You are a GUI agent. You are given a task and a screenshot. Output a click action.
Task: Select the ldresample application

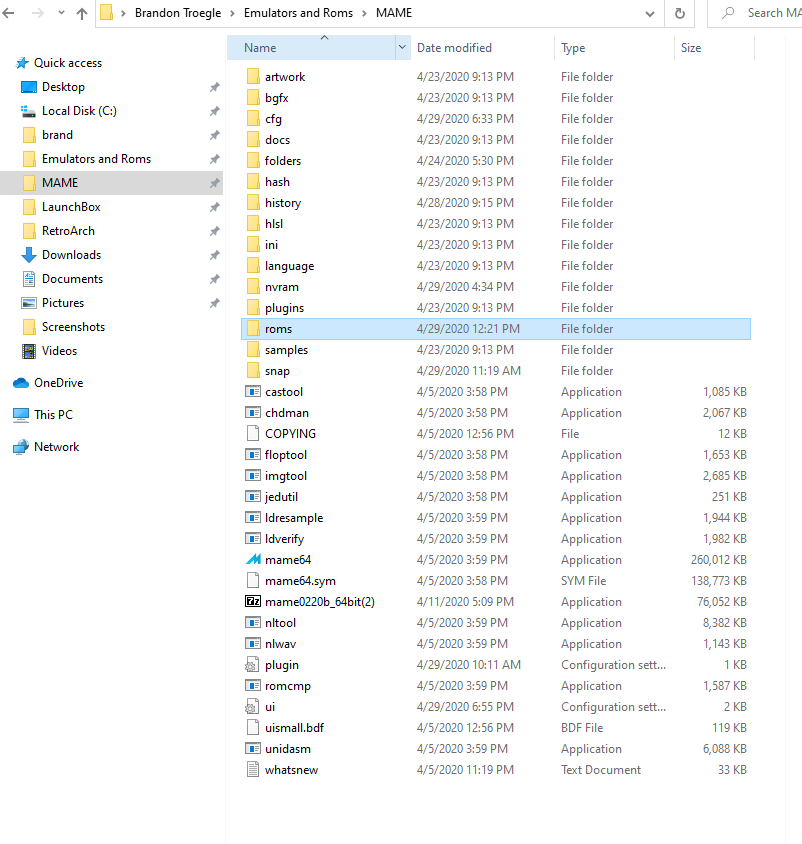click(294, 518)
